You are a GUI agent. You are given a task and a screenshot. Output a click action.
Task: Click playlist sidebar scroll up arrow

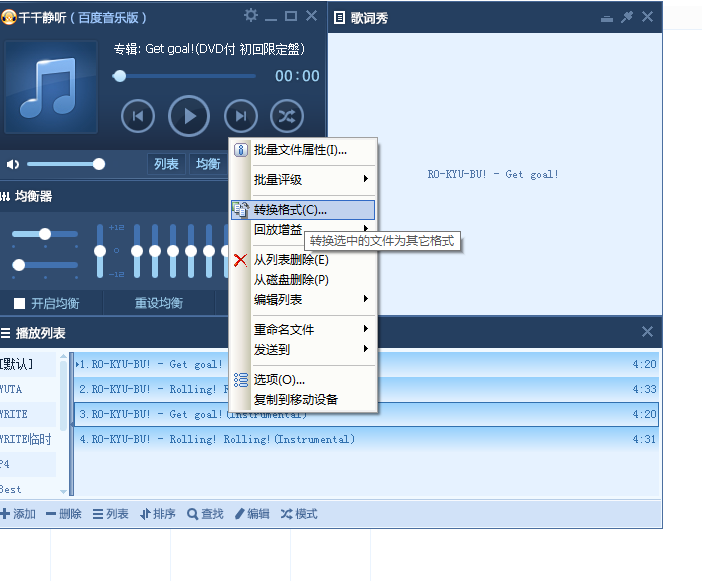[64, 356]
